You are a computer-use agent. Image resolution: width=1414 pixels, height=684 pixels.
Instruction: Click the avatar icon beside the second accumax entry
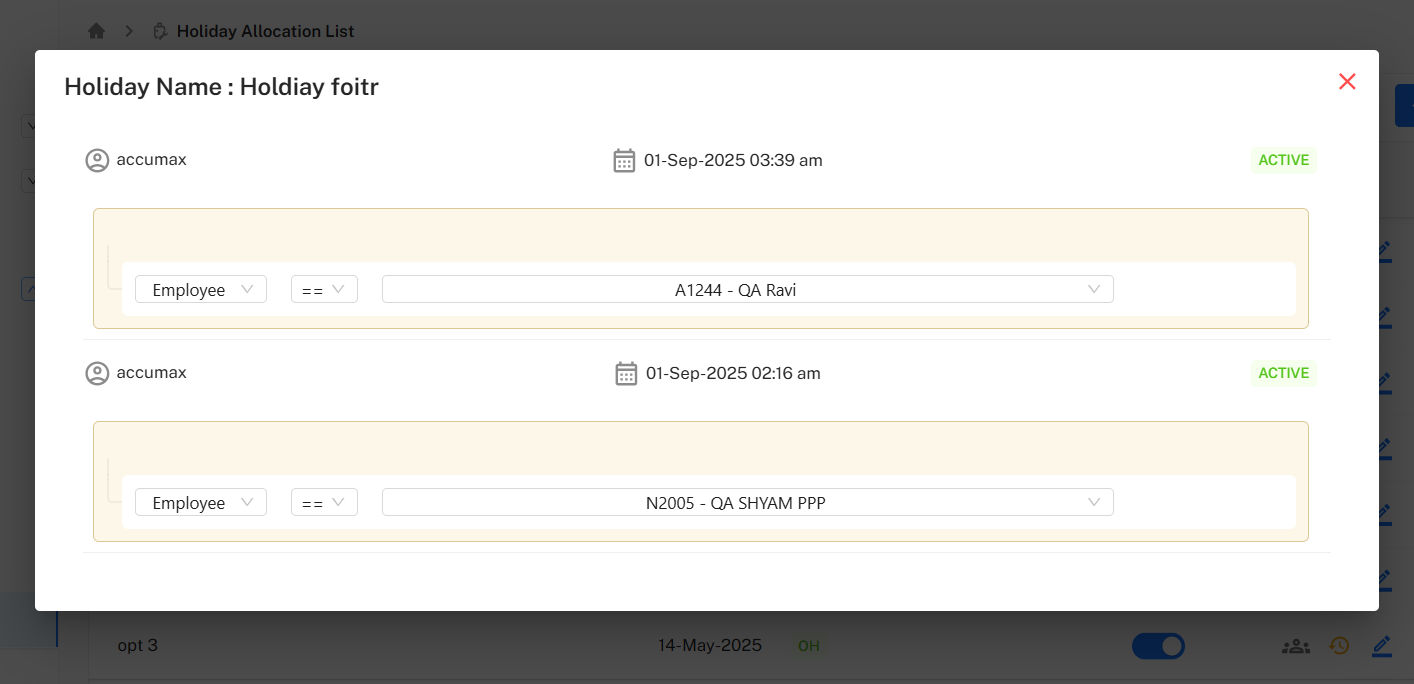click(97, 373)
